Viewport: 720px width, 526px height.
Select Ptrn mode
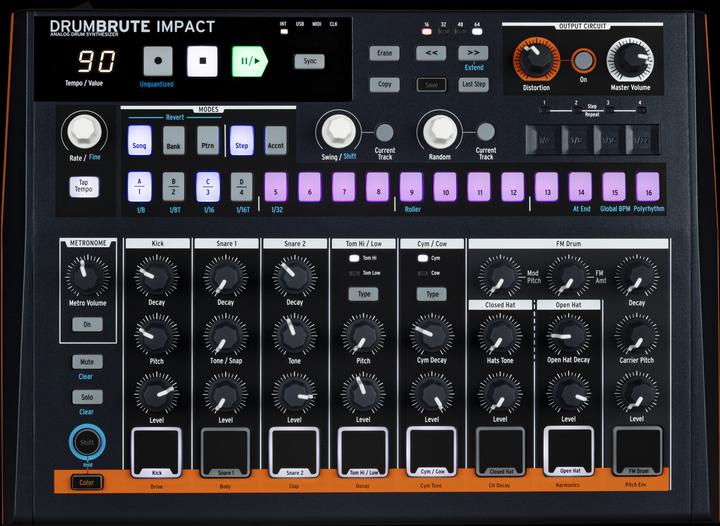[208, 140]
